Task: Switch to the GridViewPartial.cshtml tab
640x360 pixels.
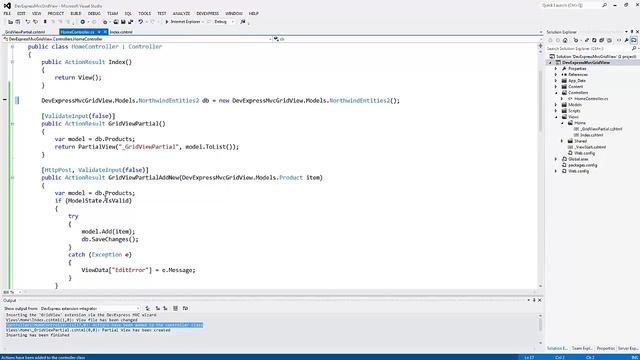Action: pos(25,32)
